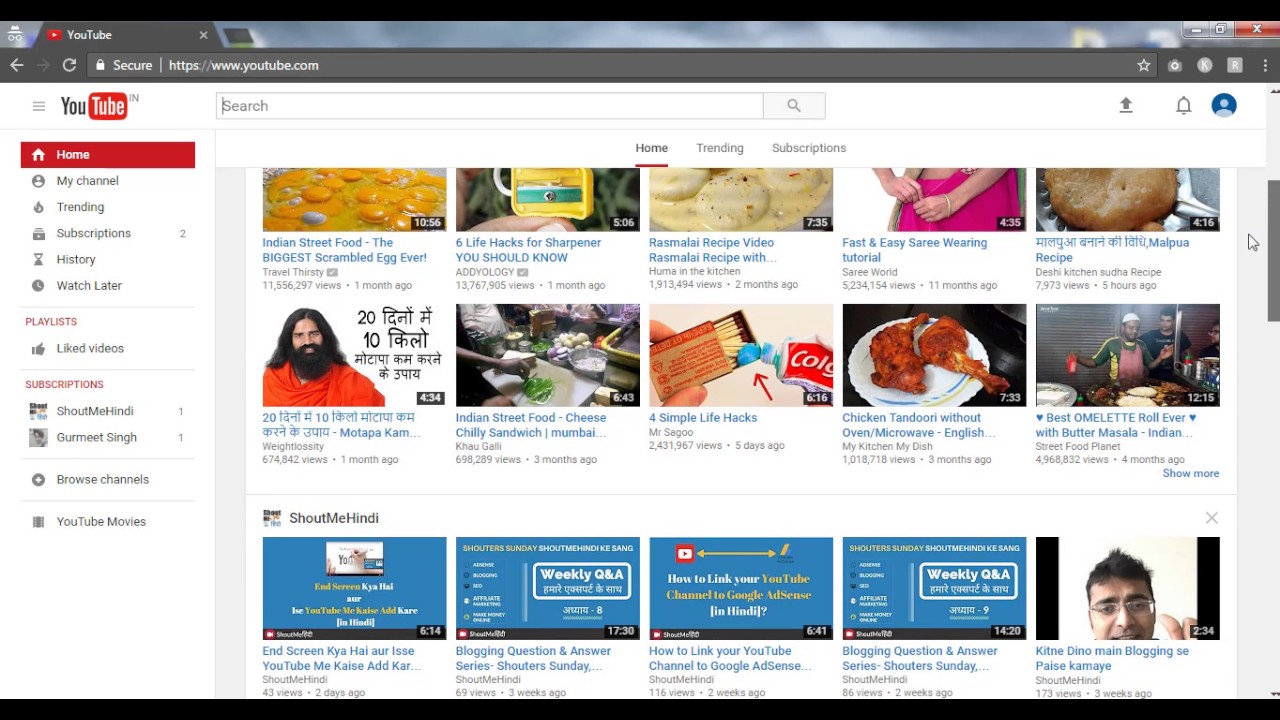Open Fast & Easy Saree Wearing tutorial title
Screen dimensions: 1280x720
(914, 250)
